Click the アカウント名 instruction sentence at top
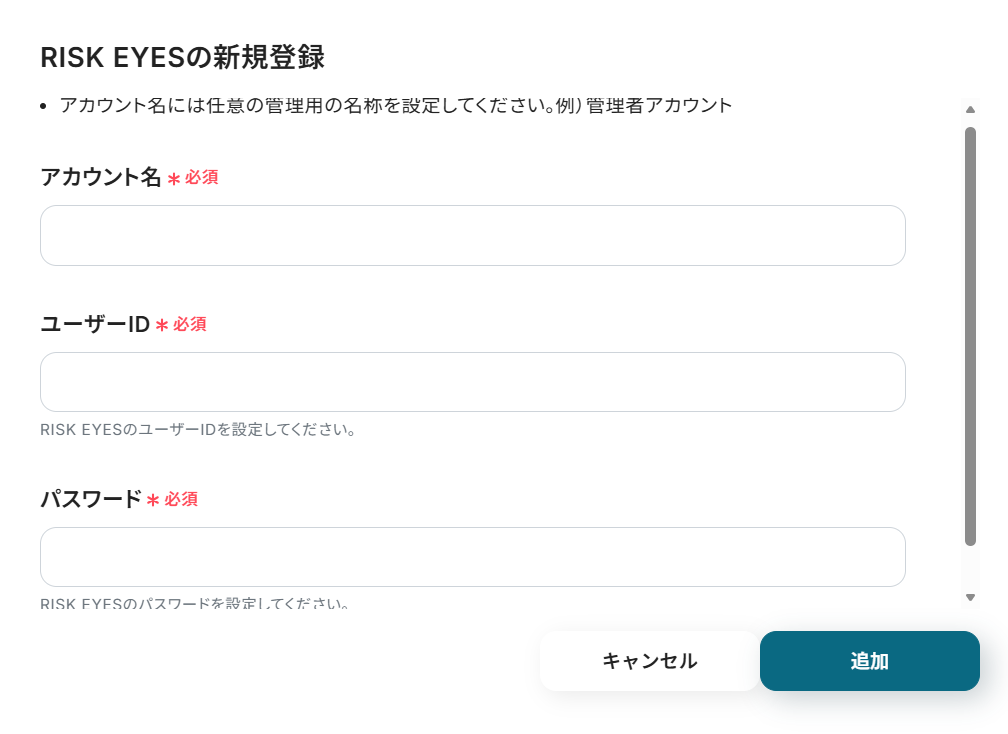 tap(396, 105)
